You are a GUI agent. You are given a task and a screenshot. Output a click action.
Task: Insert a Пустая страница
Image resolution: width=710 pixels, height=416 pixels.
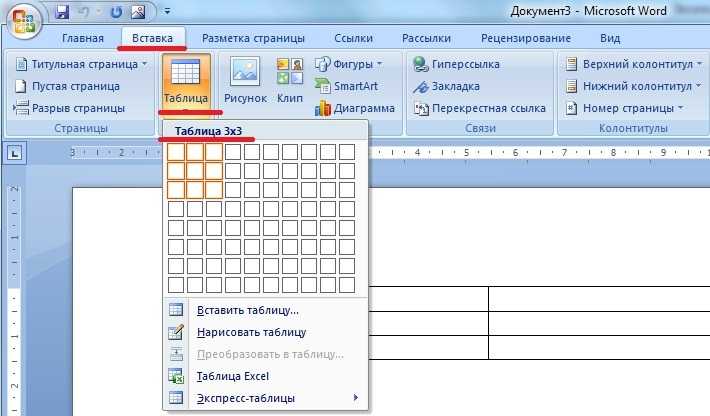click(x=67, y=86)
